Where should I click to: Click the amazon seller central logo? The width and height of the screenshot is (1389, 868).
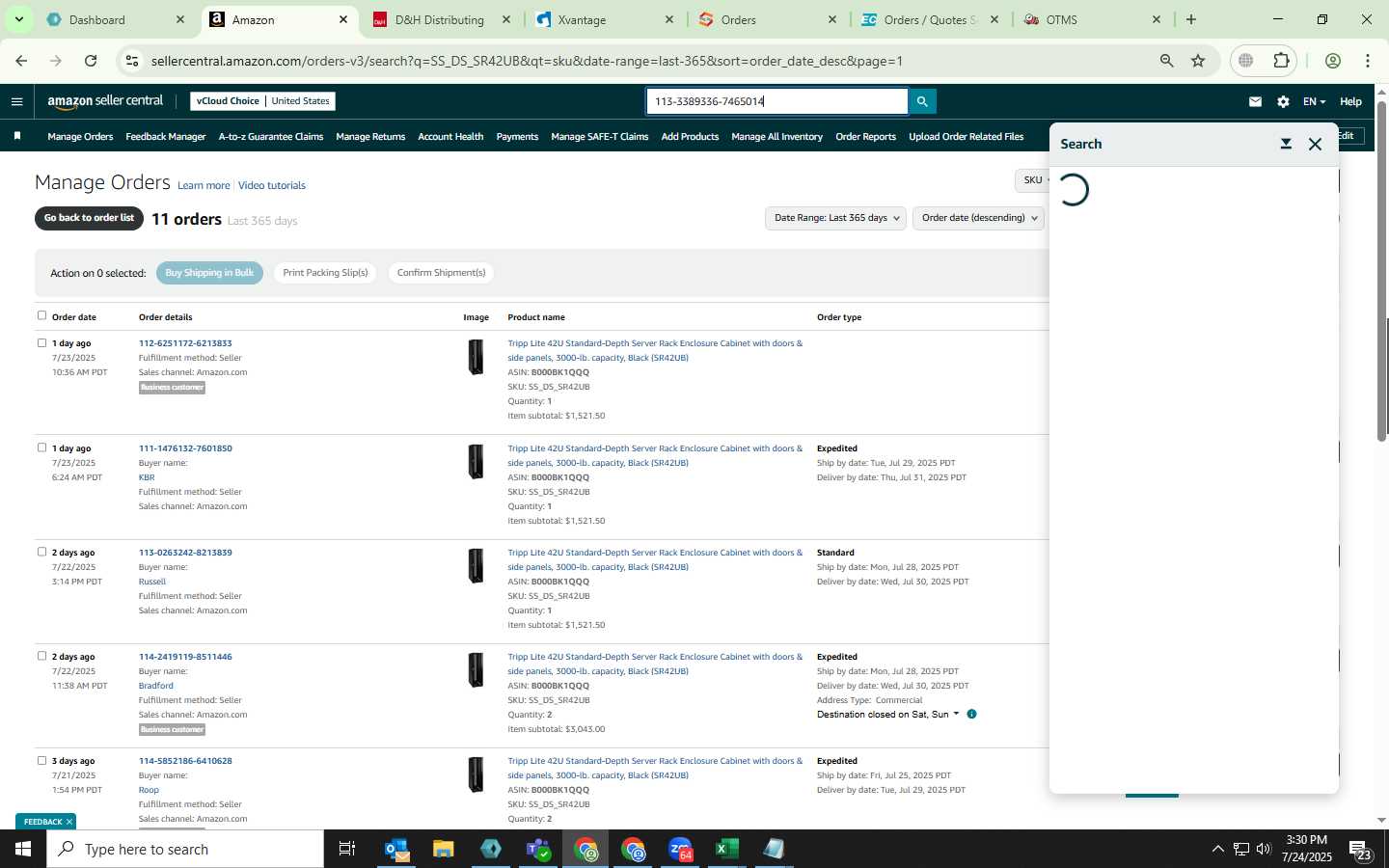(x=105, y=101)
